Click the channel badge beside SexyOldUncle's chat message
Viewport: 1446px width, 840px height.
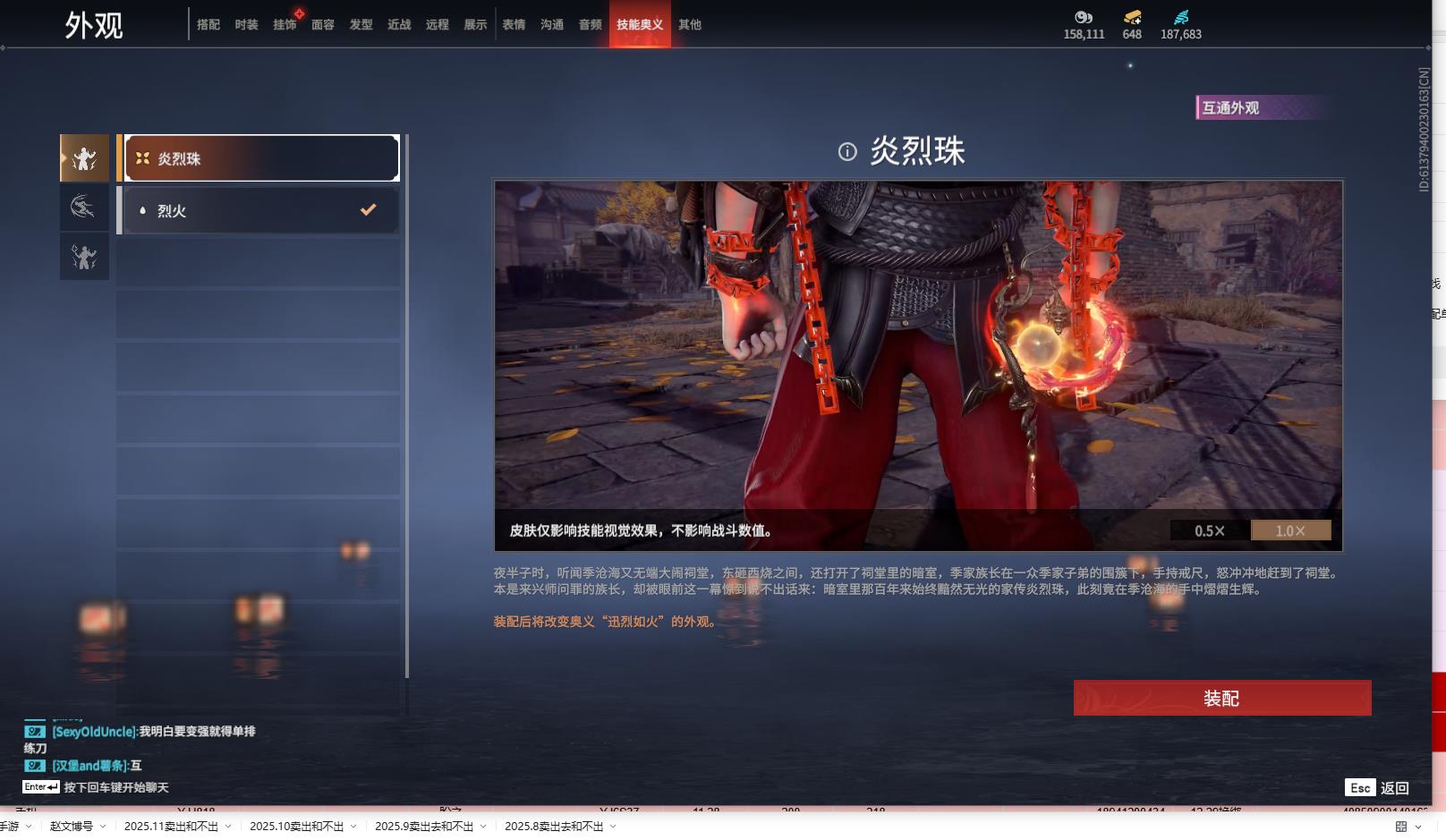pos(35,732)
